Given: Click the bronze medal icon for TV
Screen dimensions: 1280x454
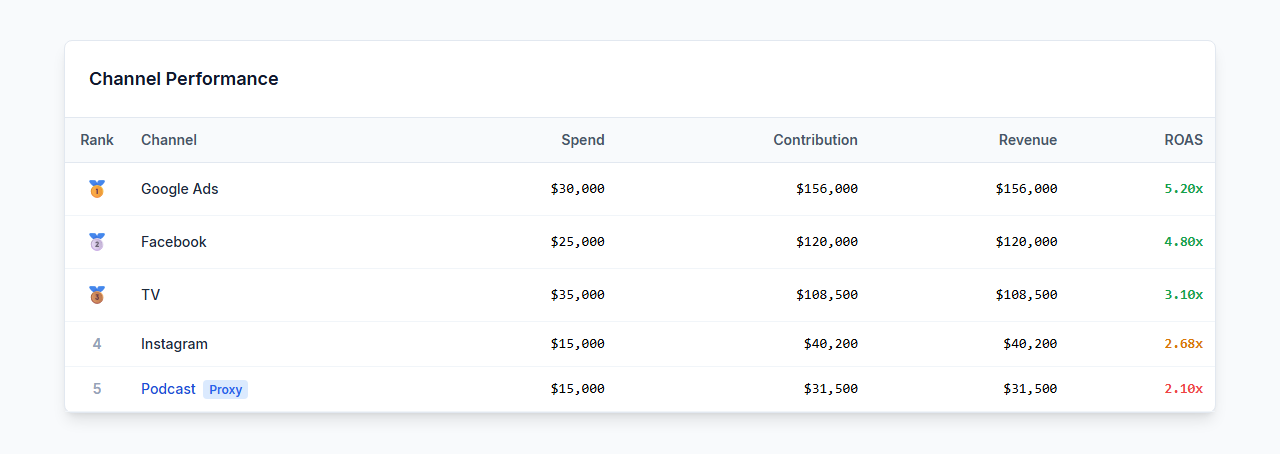Looking at the screenshot, I should tap(97, 295).
